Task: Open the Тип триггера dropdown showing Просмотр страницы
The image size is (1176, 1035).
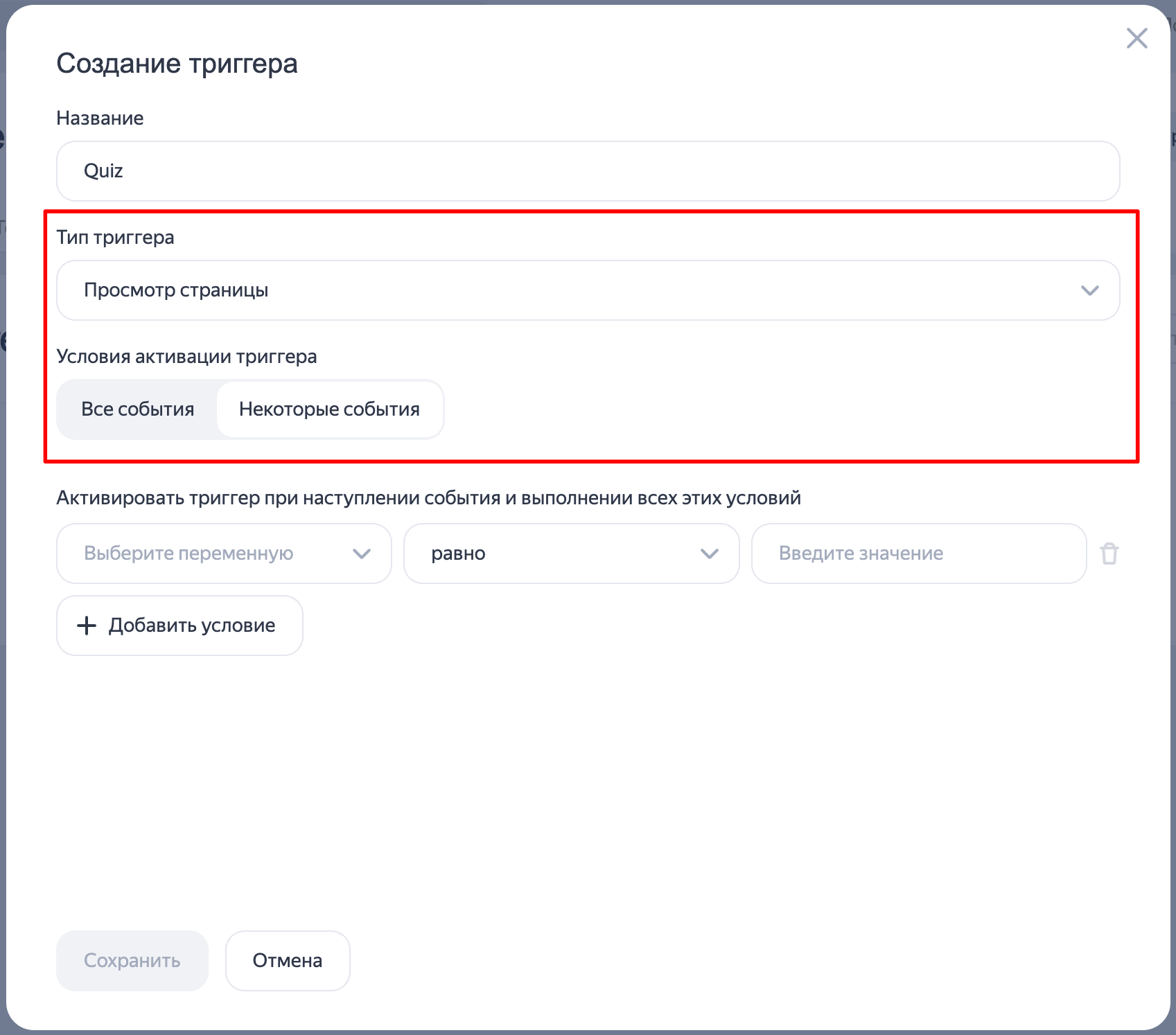Action: point(588,290)
